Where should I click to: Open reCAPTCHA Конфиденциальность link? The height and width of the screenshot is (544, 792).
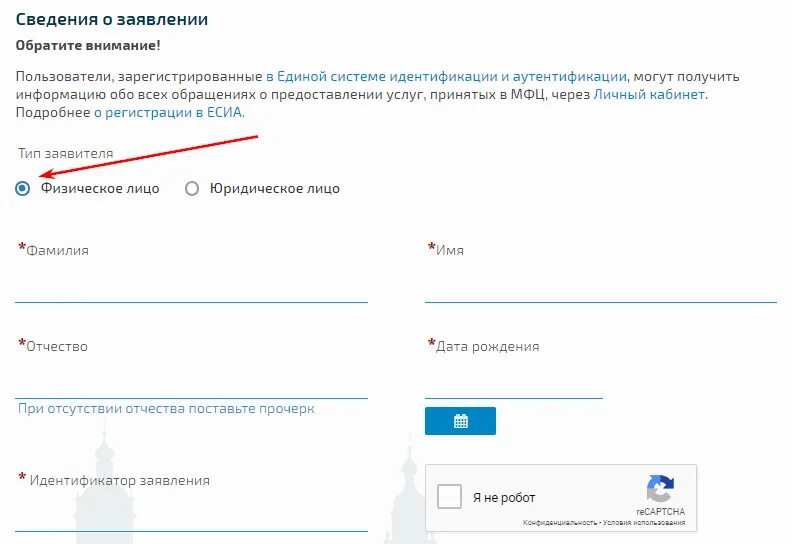[x=560, y=523]
